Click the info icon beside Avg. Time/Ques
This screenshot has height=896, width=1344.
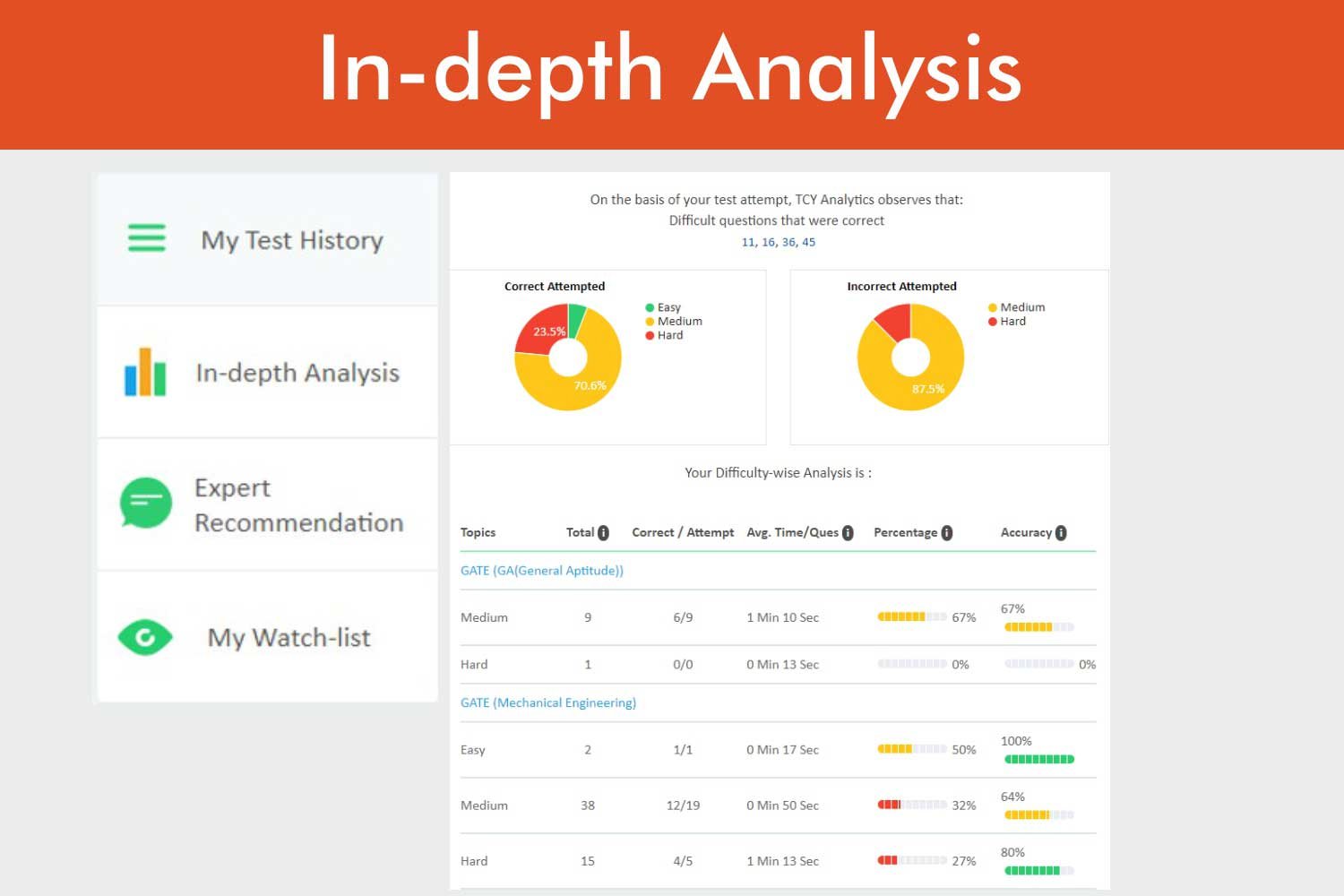848,533
